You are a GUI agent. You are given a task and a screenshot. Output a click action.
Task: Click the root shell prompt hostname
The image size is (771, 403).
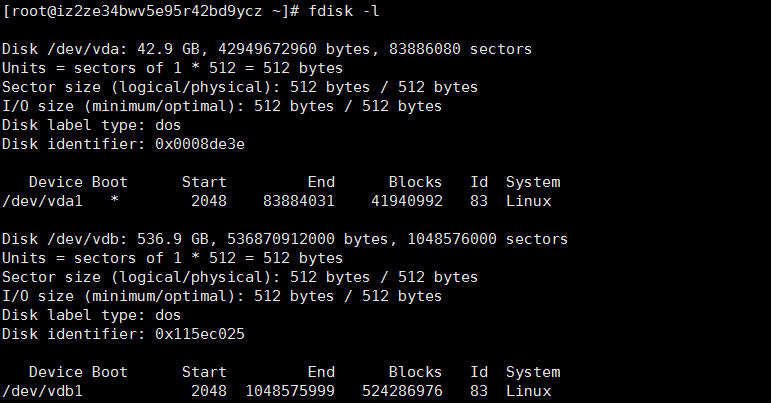151,11
